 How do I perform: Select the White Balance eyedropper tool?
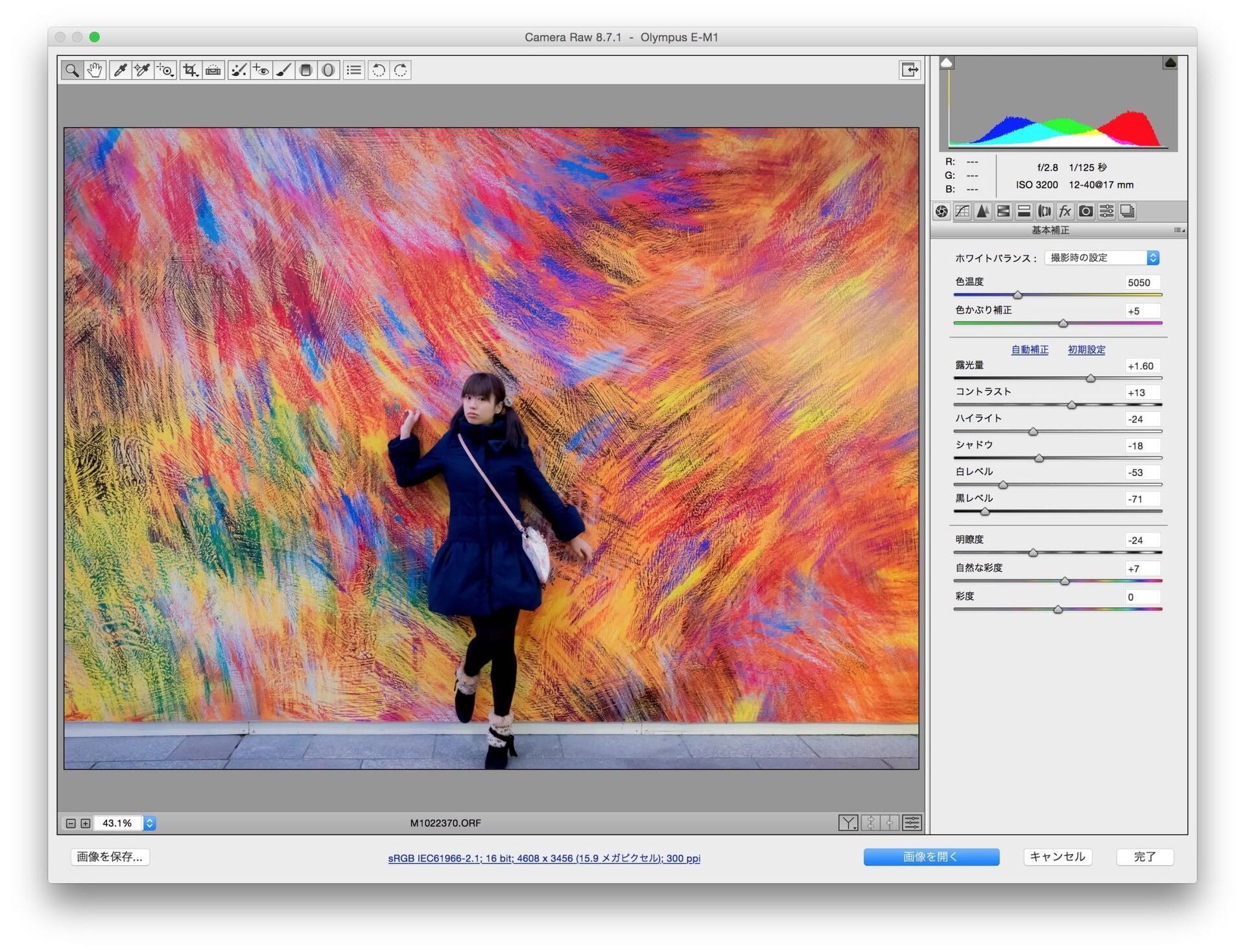click(x=120, y=70)
